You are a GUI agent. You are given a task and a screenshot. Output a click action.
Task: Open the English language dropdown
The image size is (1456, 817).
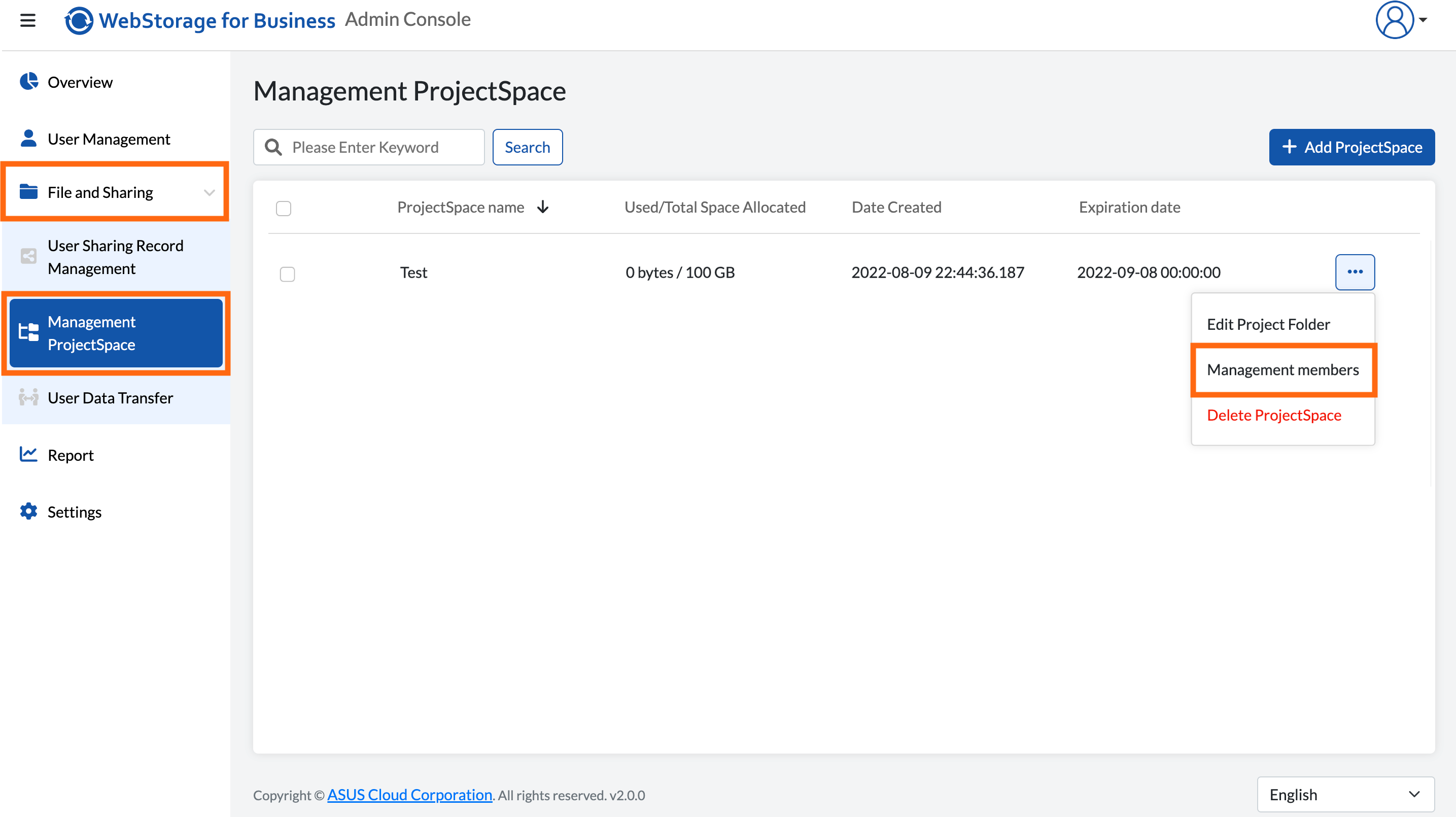click(x=1346, y=794)
